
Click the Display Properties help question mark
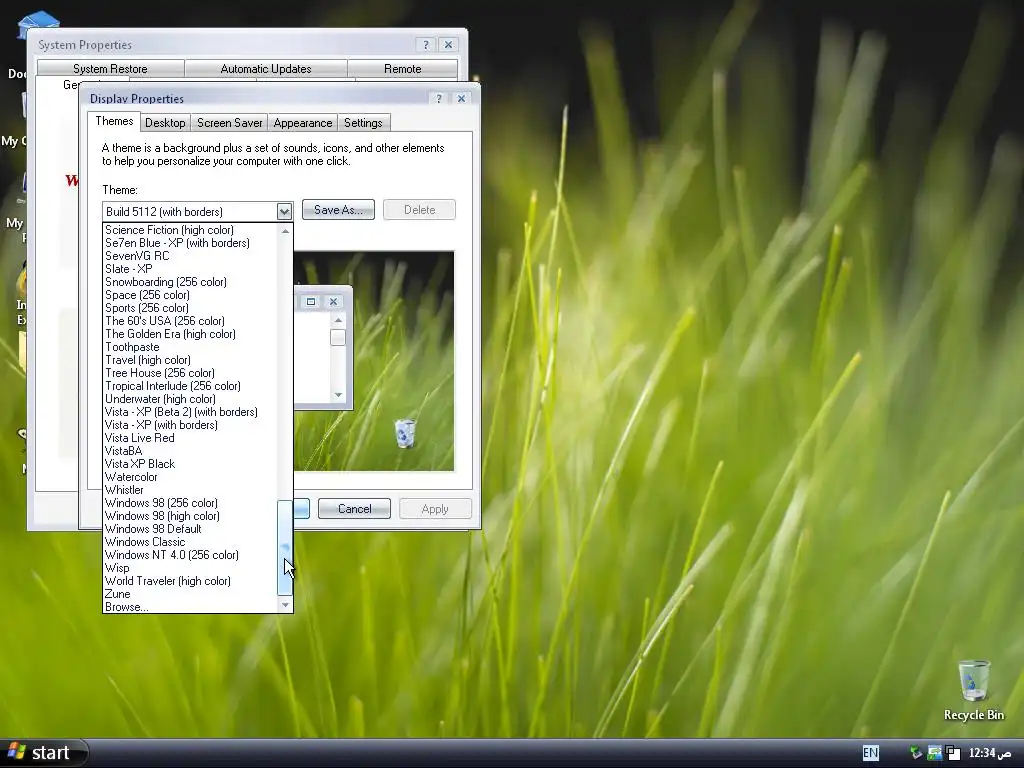point(439,99)
